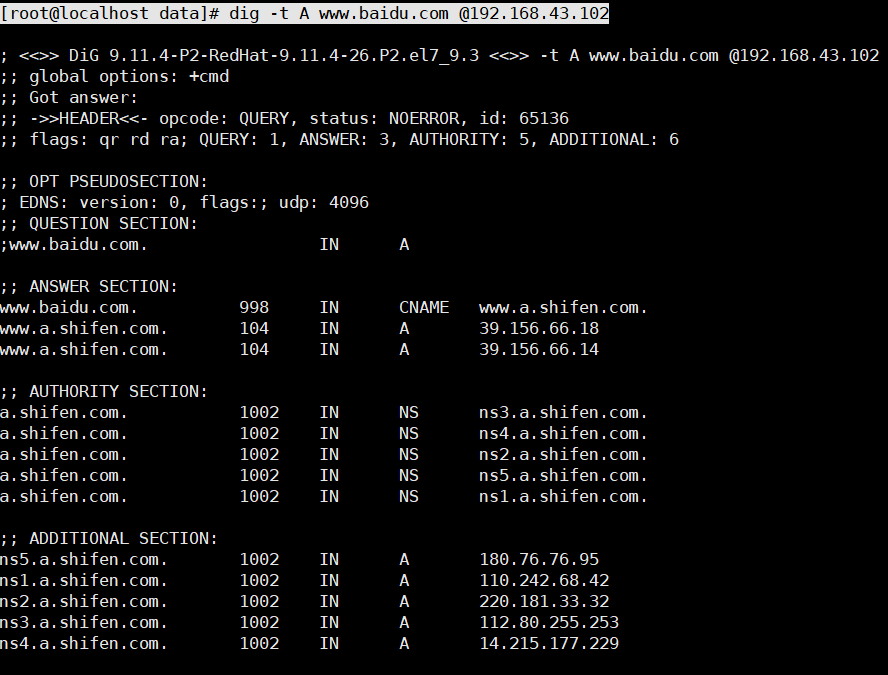
Task: Click 'ns3.a.shifen.com.' name in additional section
Action: coord(84,622)
